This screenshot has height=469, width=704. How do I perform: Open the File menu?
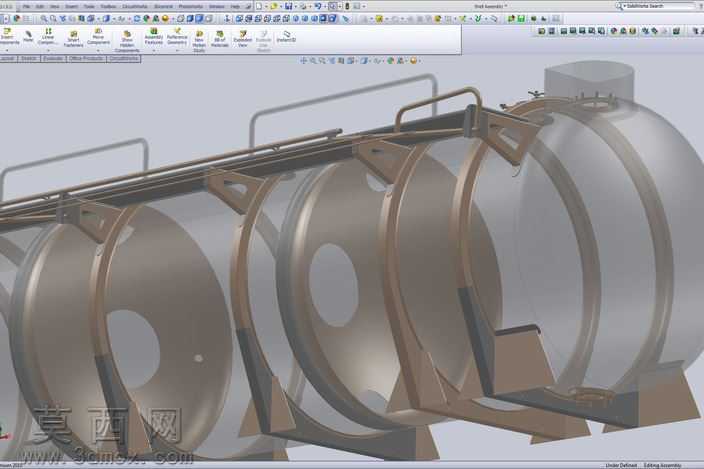pos(26,7)
